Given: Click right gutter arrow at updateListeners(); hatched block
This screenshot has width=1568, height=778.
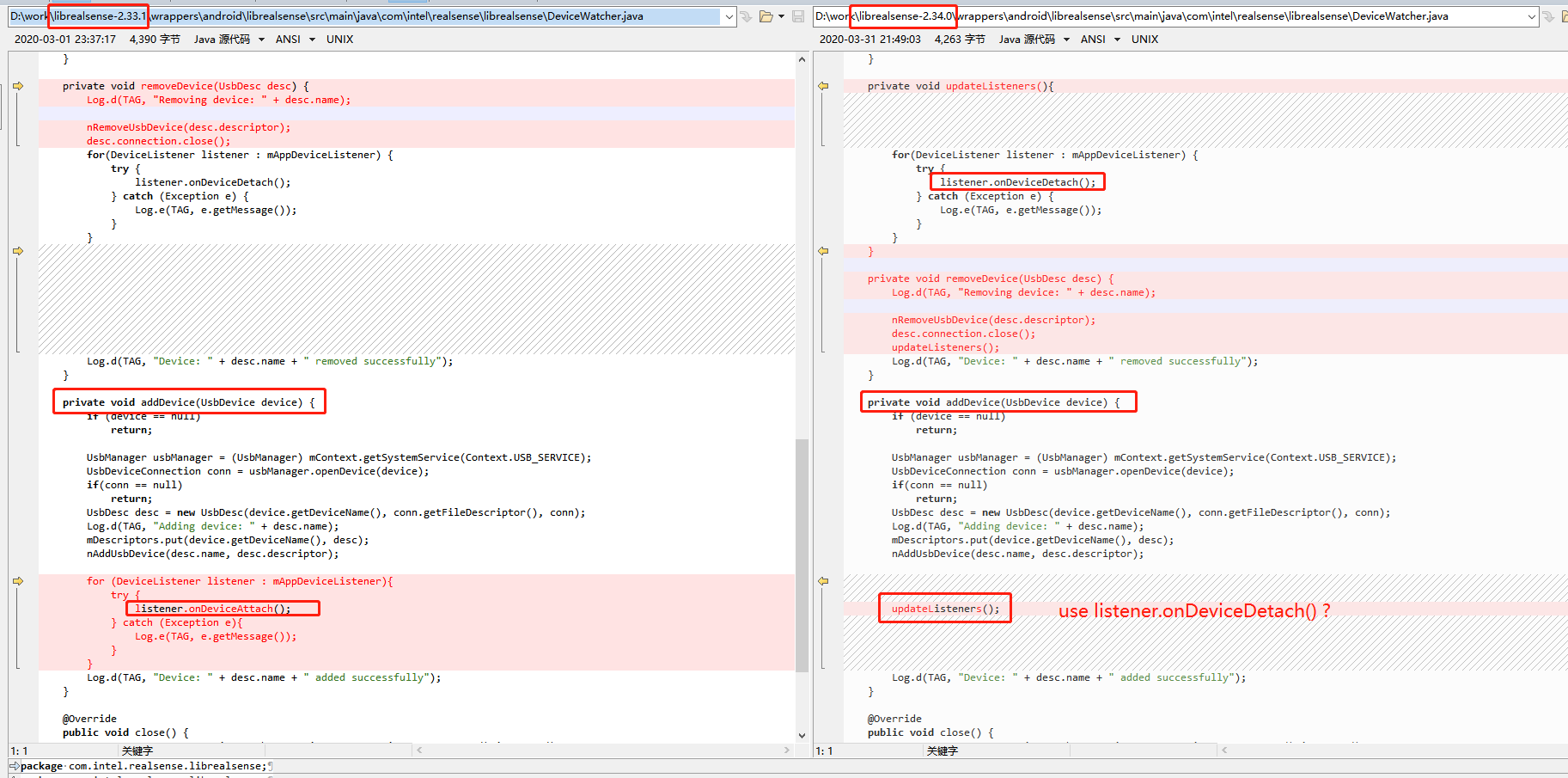Looking at the screenshot, I should coord(823,581).
